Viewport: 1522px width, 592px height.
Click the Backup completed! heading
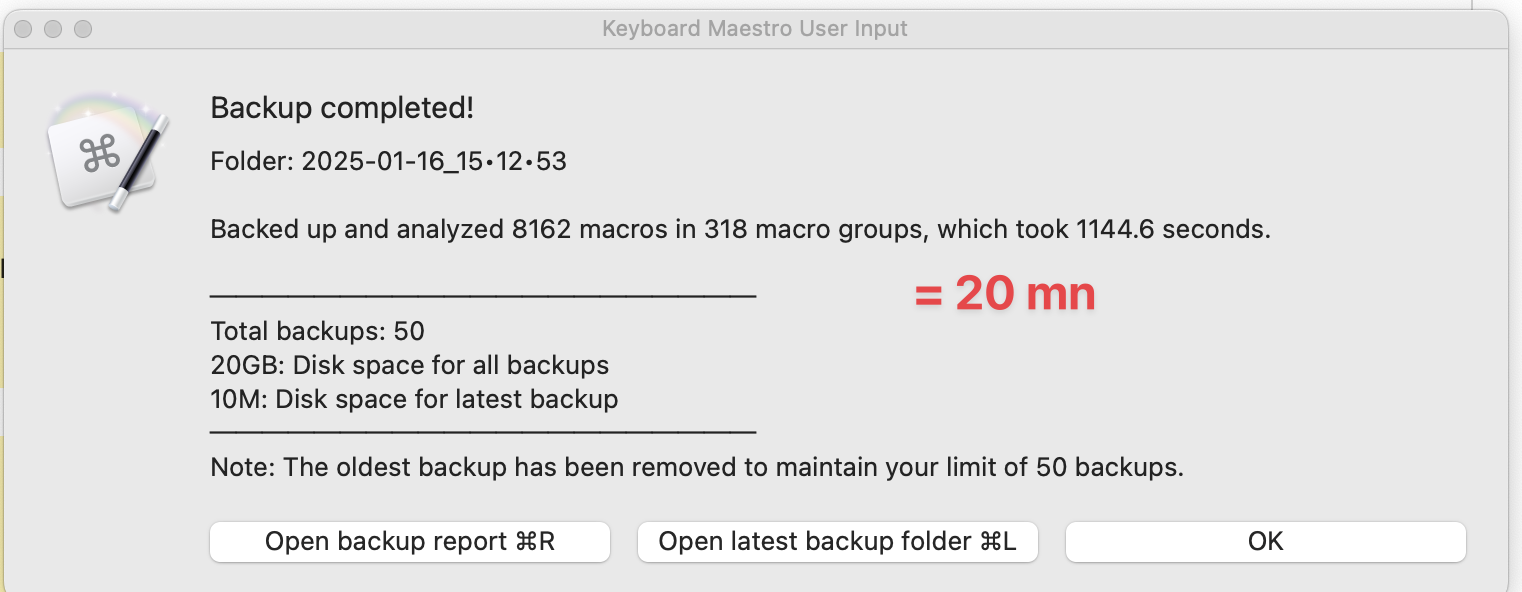click(342, 108)
